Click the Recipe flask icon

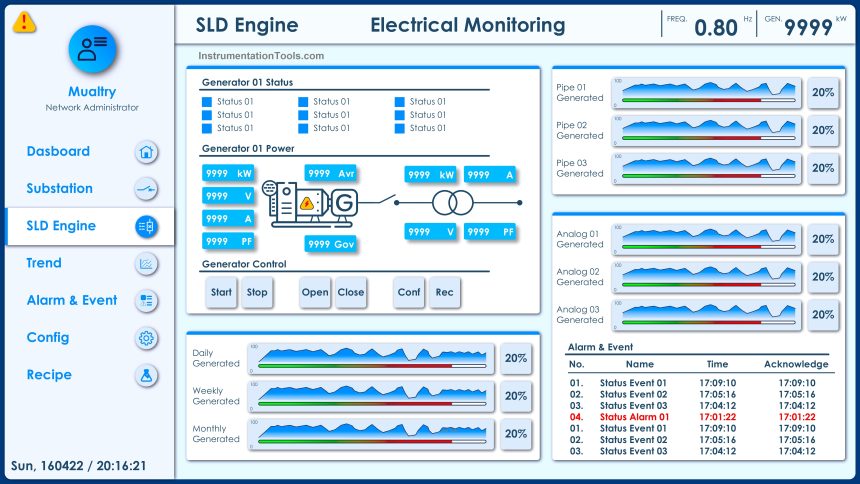146,375
